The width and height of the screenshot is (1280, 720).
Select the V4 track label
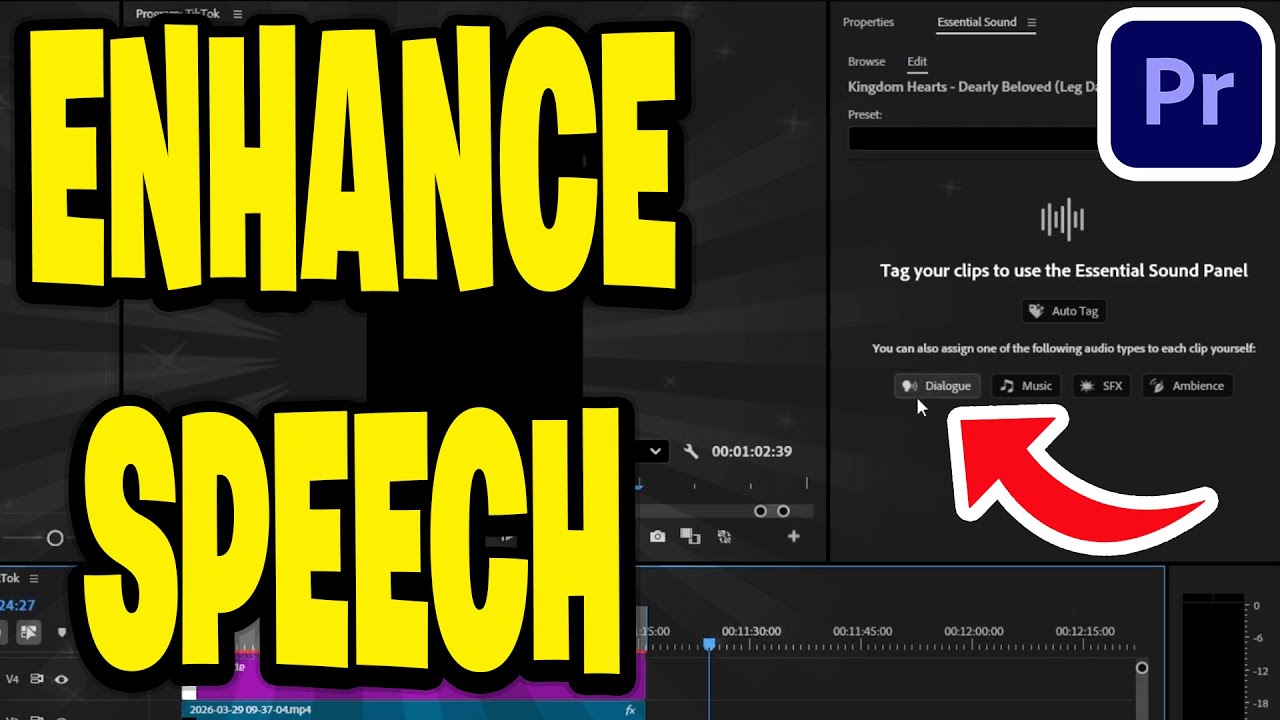click(12, 679)
